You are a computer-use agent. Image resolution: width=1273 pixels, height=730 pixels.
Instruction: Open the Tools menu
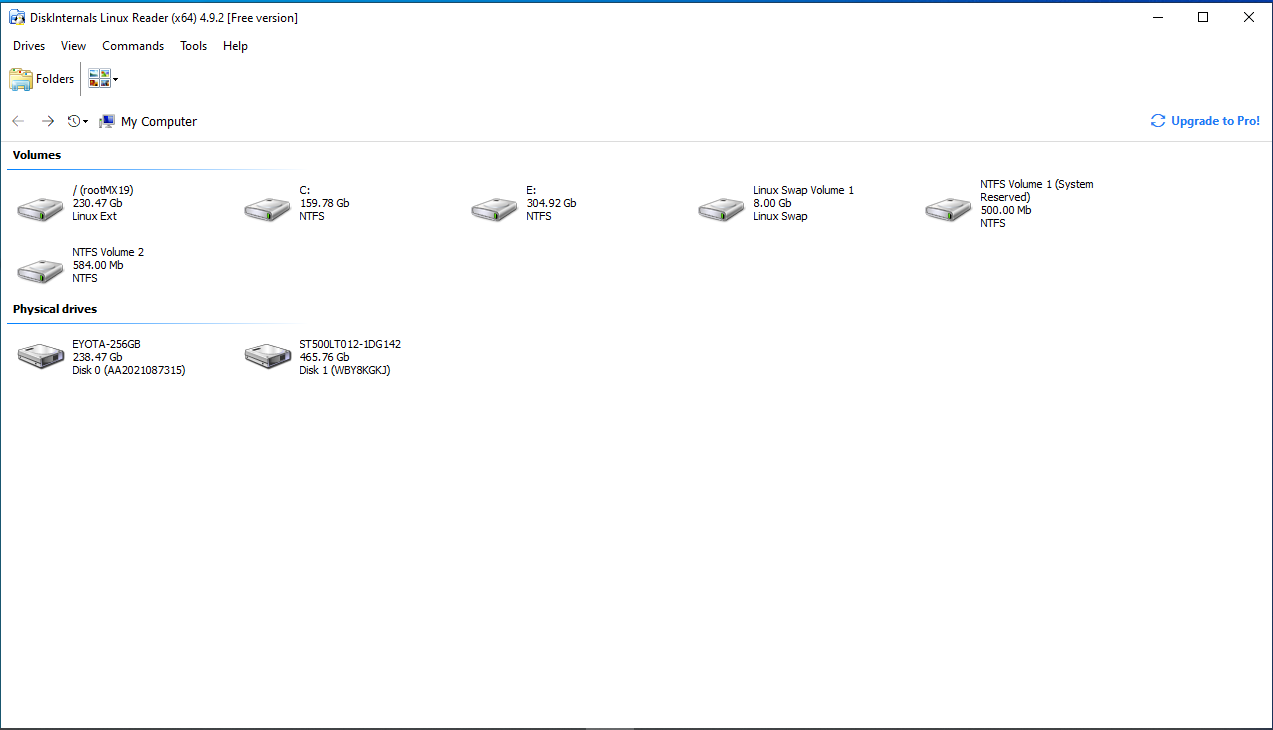[x=194, y=46]
